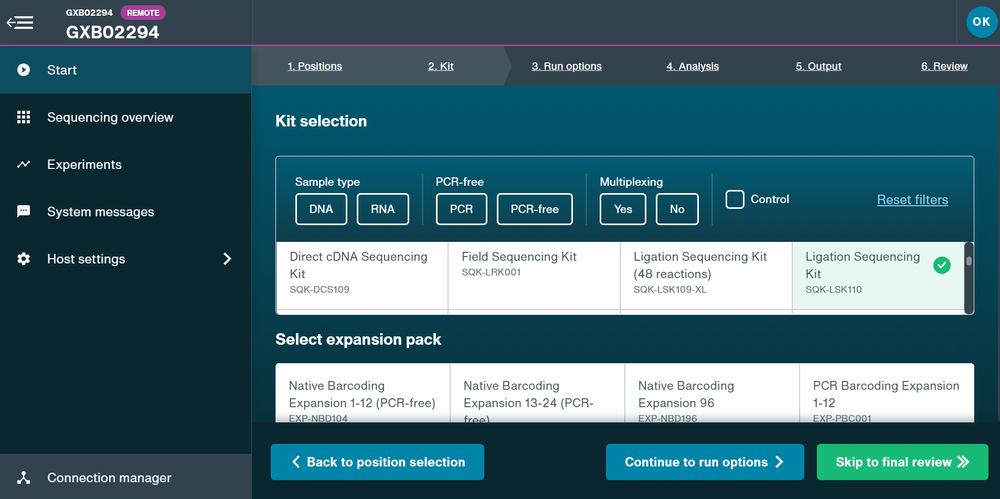Viewport: 1000px width, 499px height.
Task: Select Native Barcoding Expansion 1-12 (PCR-free)
Action: click(x=362, y=393)
